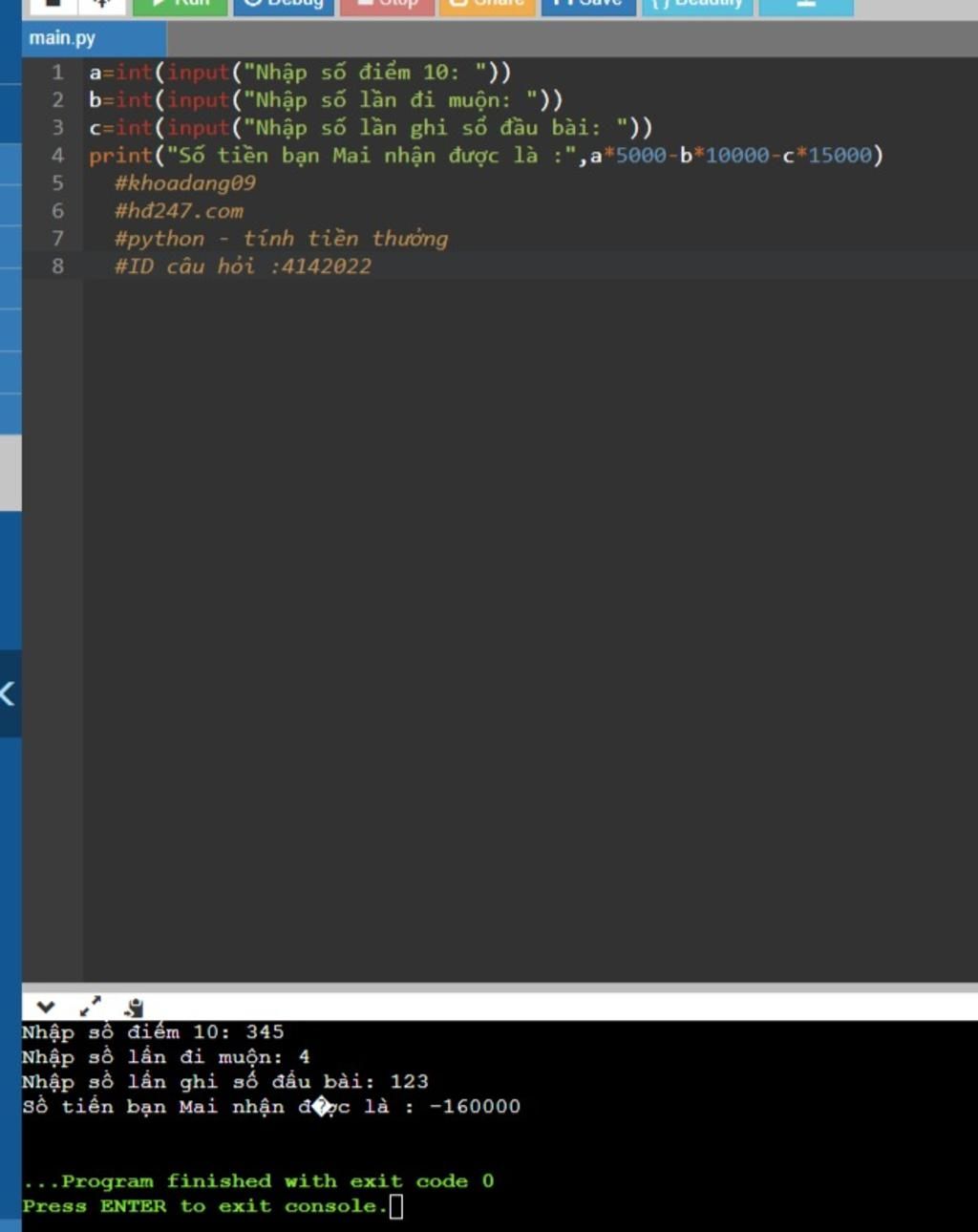Click the console copy/clear icon next to the fullscreen arrows
The width and height of the screenshot is (978, 1232).
(134, 1007)
